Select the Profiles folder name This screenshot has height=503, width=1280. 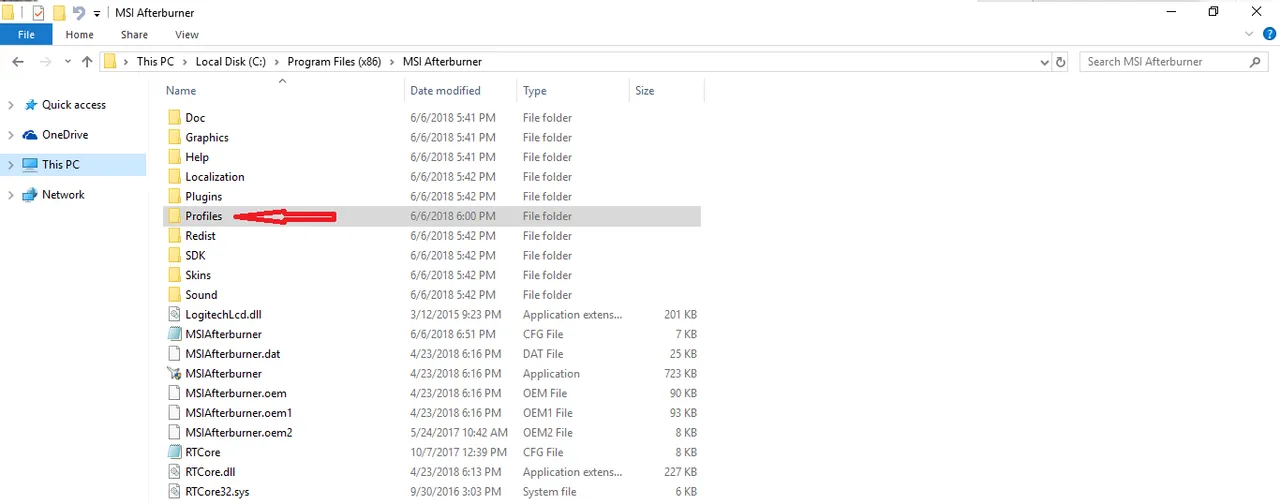tap(204, 216)
